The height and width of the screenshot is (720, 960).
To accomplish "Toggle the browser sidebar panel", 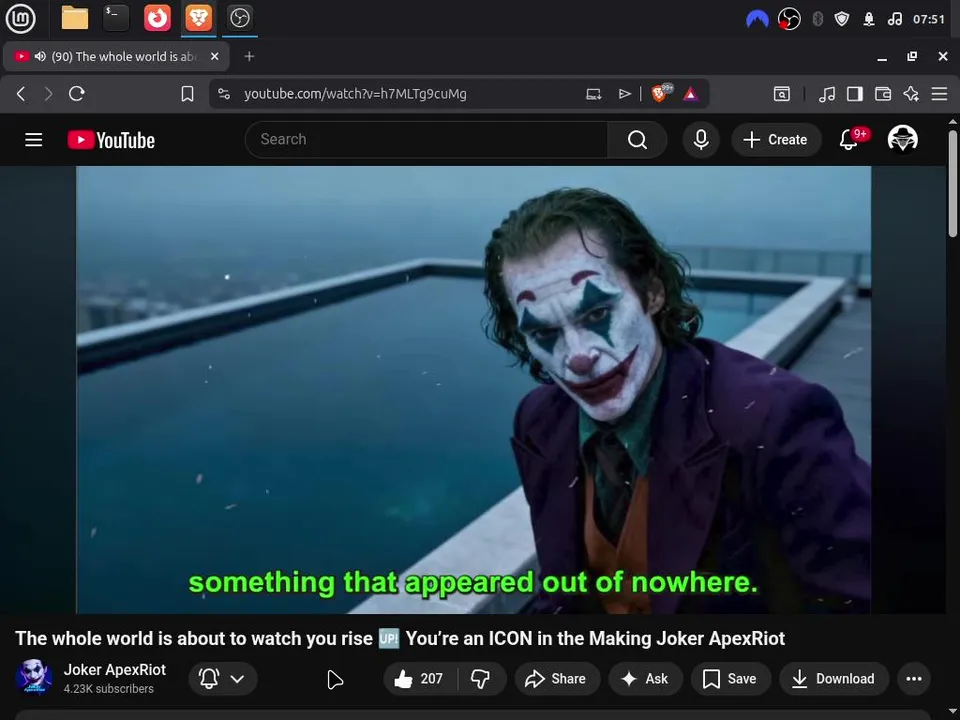I will click(x=855, y=94).
